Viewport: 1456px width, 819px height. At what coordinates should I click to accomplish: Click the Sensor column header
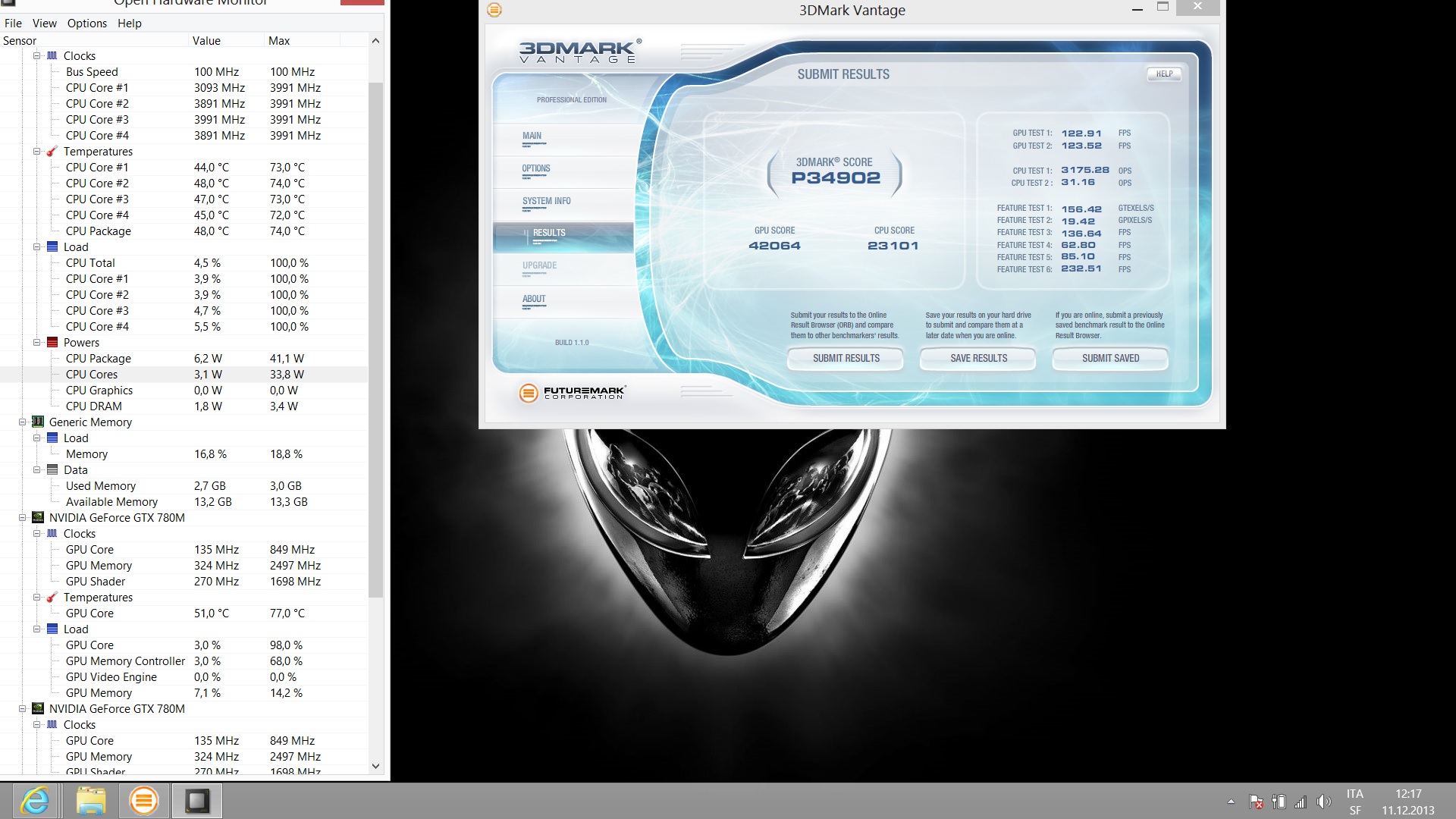coord(94,41)
